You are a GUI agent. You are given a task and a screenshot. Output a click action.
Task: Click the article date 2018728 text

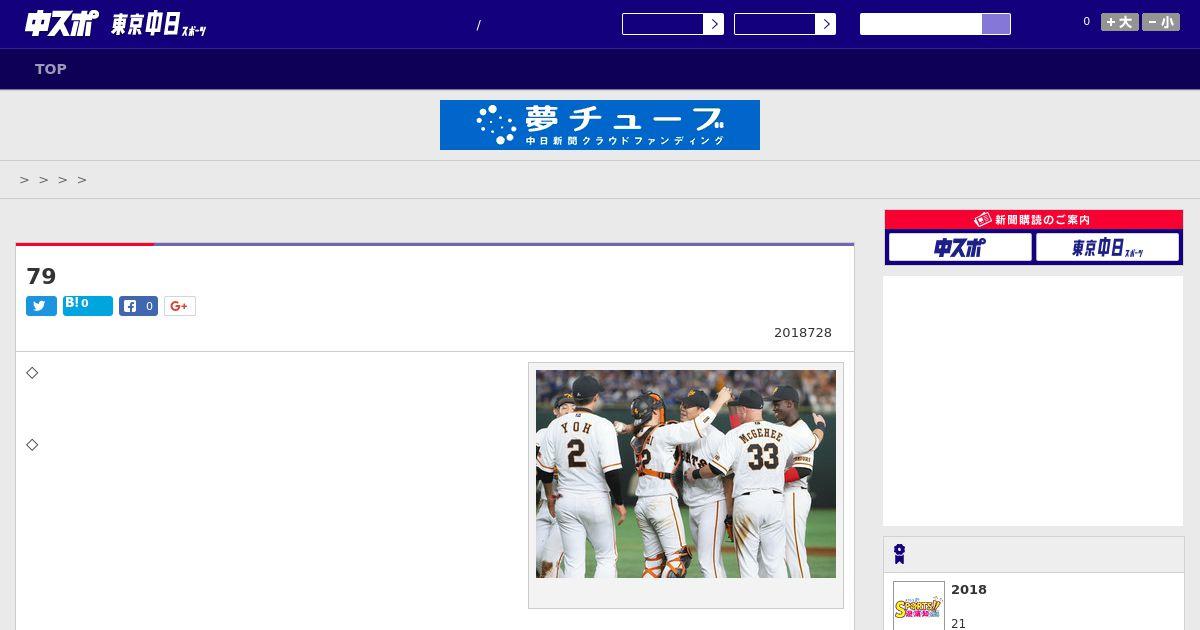click(803, 333)
